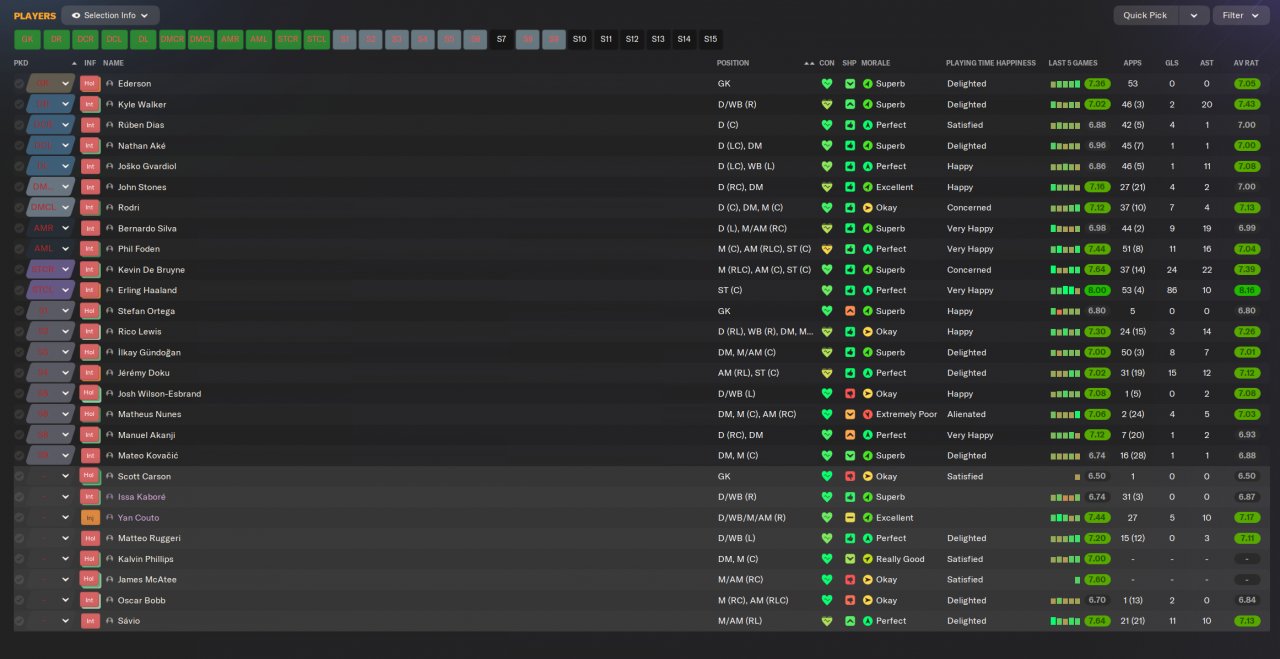Open the Filter dropdown

coord(1240,15)
